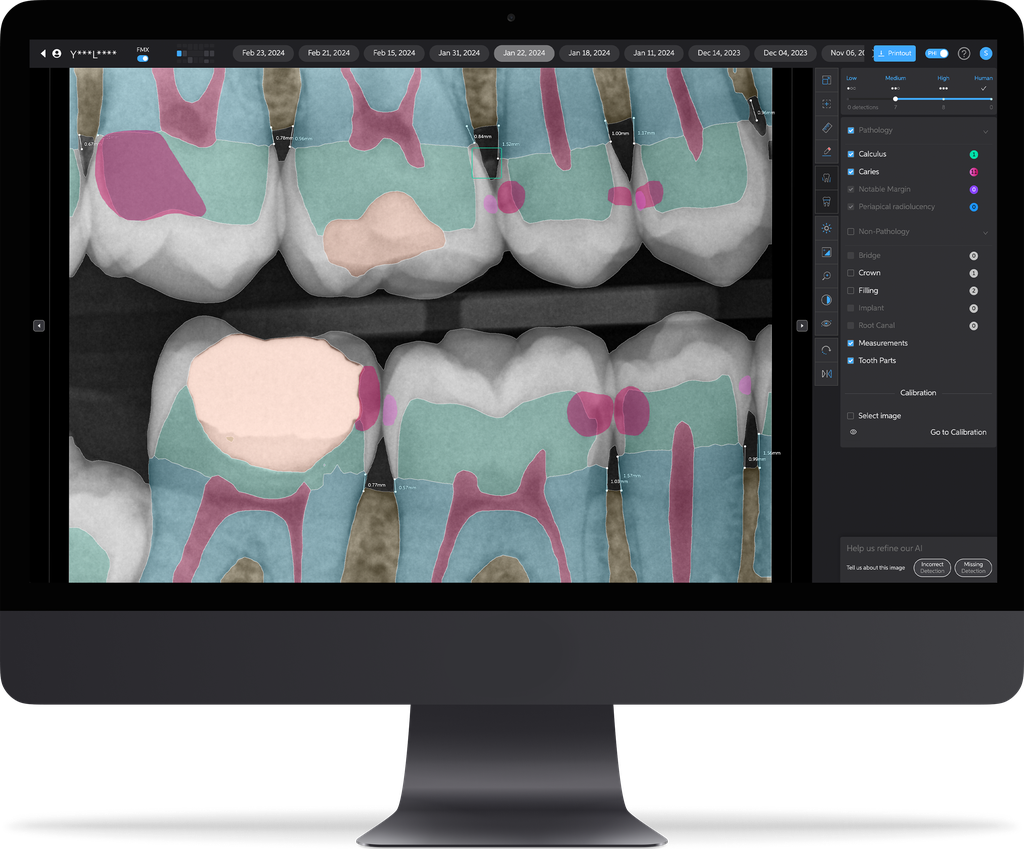Open the patient profile icon
The height and width of the screenshot is (849, 1024).
point(57,54)
